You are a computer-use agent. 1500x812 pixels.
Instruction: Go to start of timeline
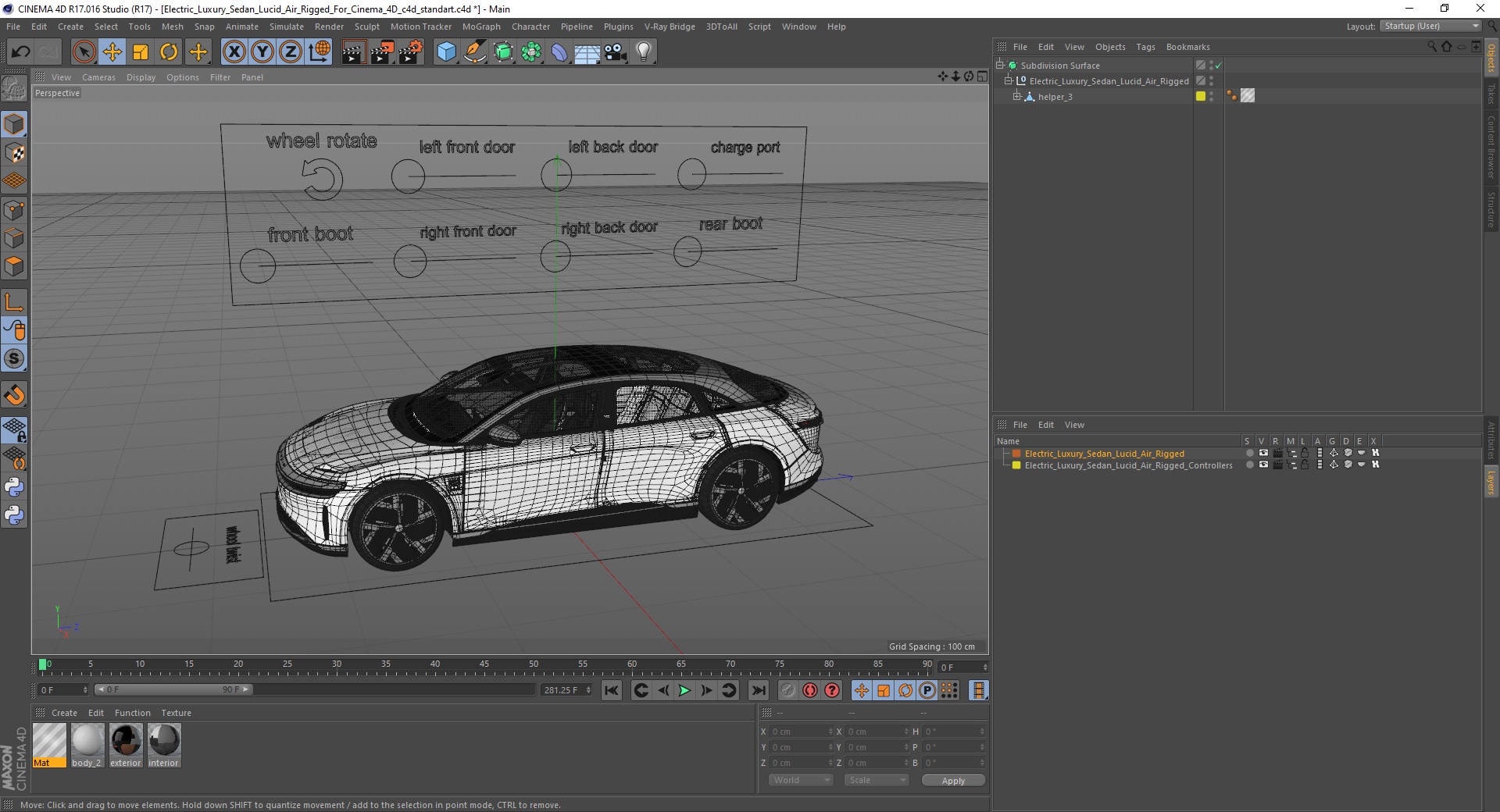click(612, 690)
